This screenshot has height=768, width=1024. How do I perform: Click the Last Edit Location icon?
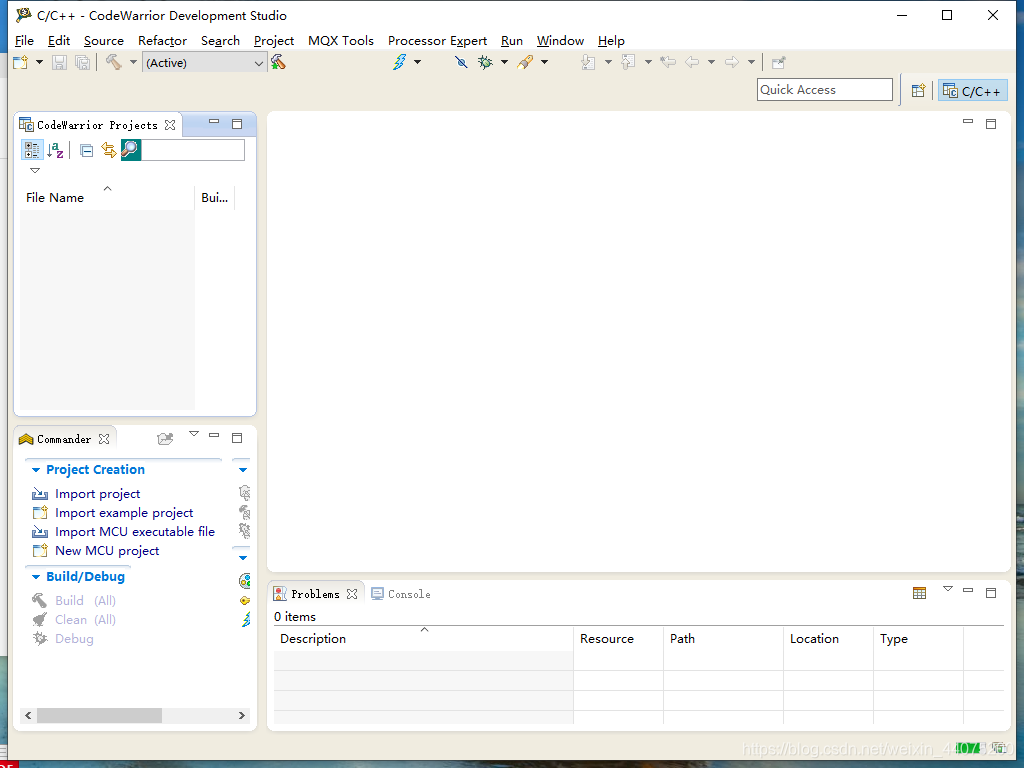pyautogui.click(x=667, y=63)
